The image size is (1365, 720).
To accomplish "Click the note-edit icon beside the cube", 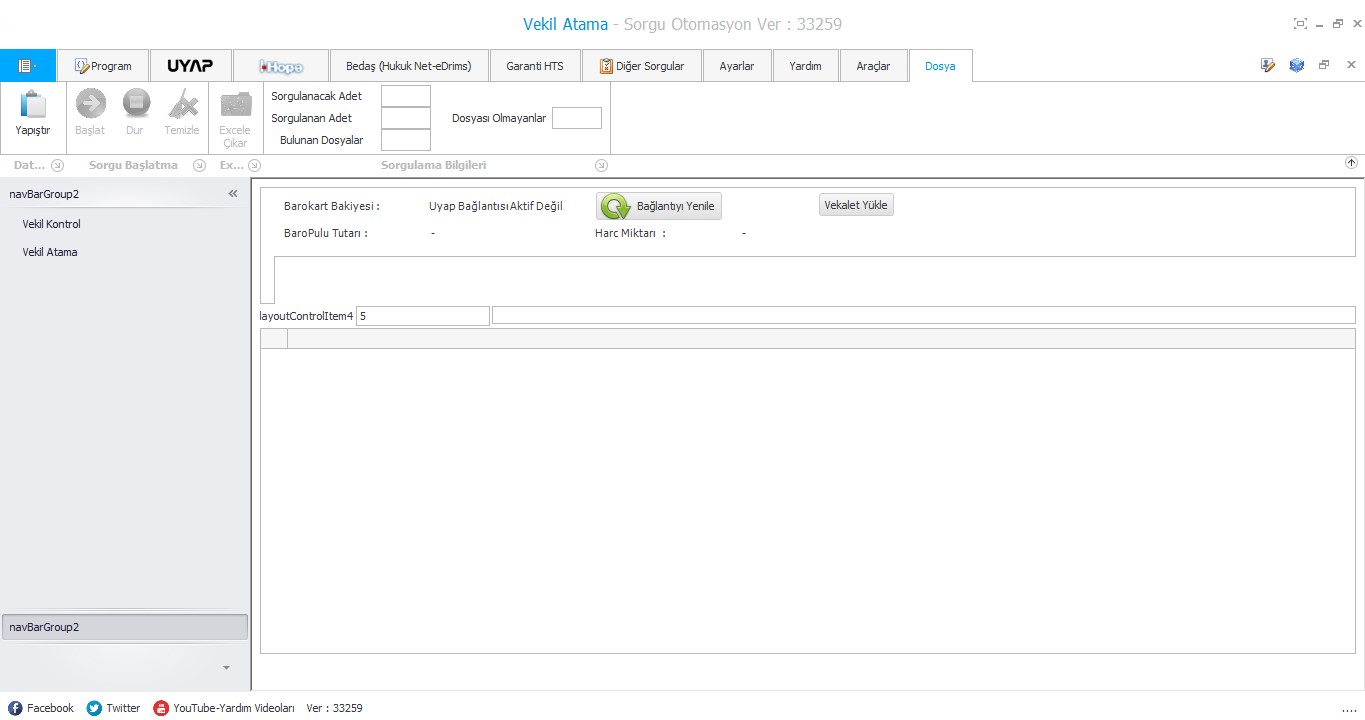I will point(1268,65).
